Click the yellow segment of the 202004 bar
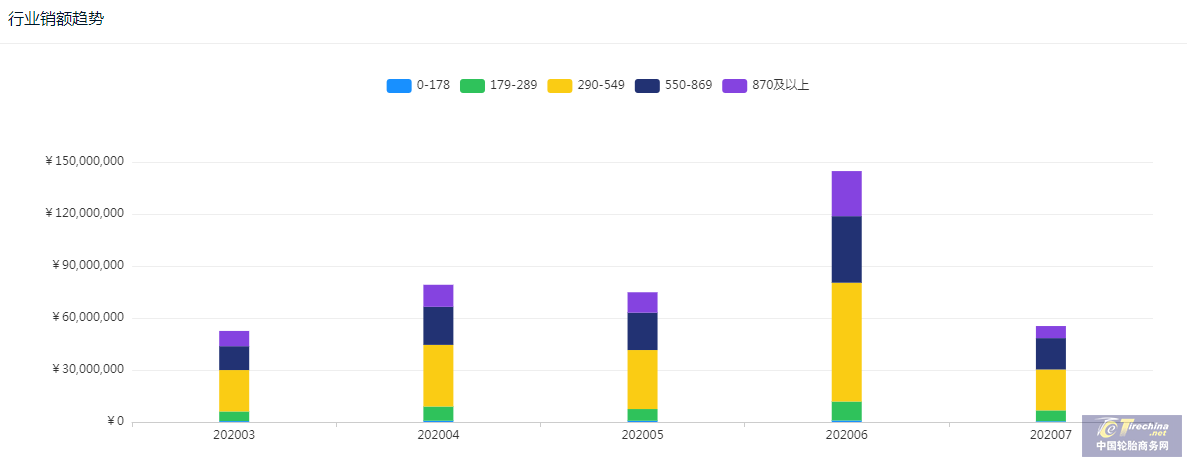This screenshot has height=462, width=1187. click(x=438, y=376)
